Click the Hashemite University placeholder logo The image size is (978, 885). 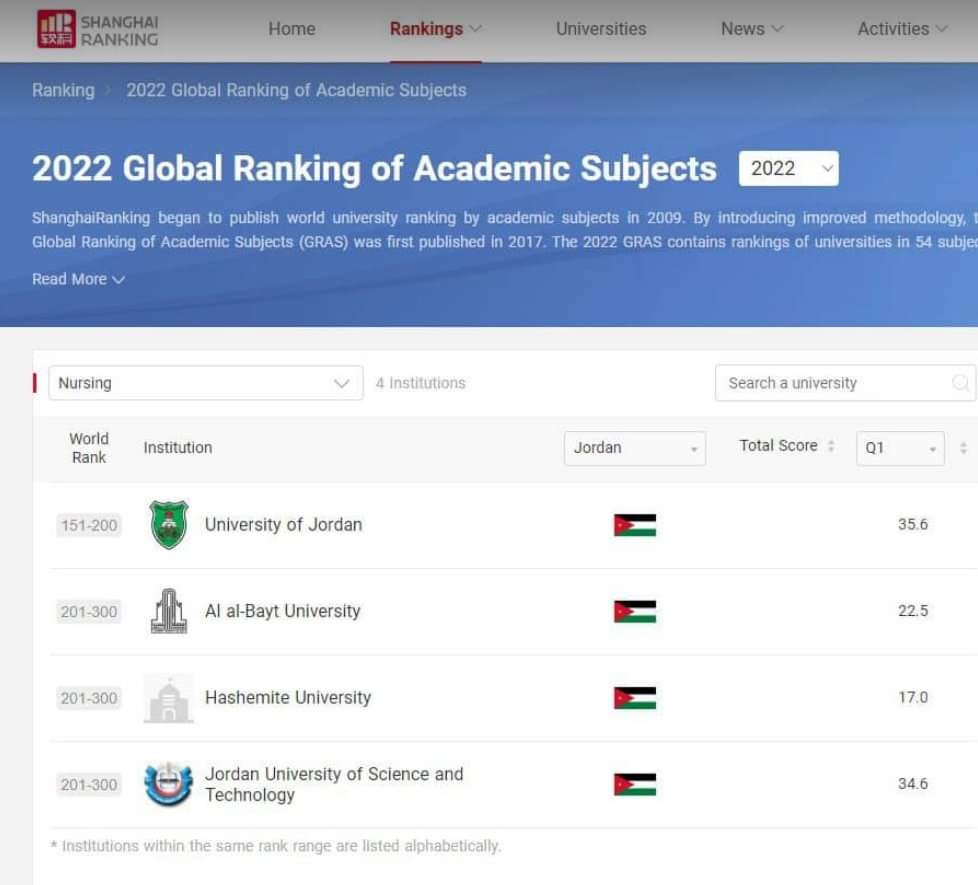168,698
